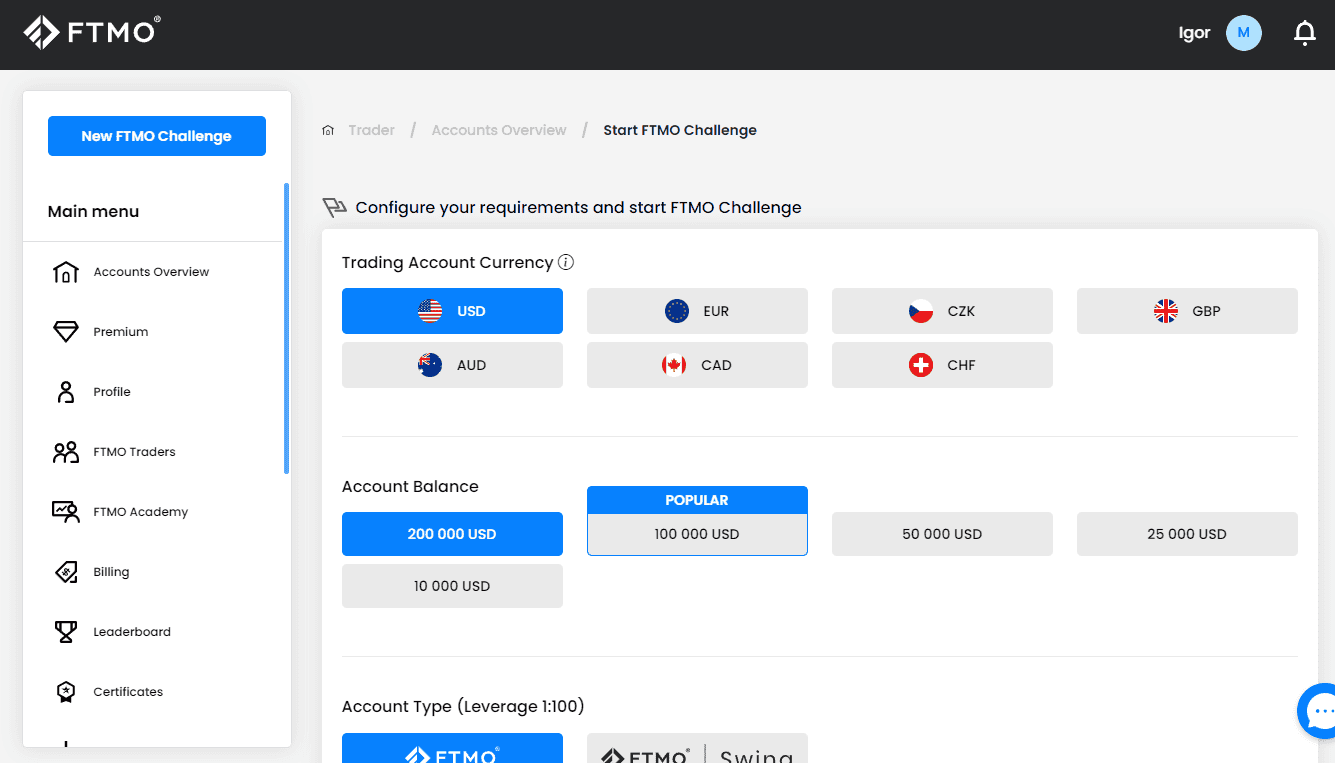Select AUD account currency
The height and width of the screenshot is (763, 1335).
[x=452, y=365]
